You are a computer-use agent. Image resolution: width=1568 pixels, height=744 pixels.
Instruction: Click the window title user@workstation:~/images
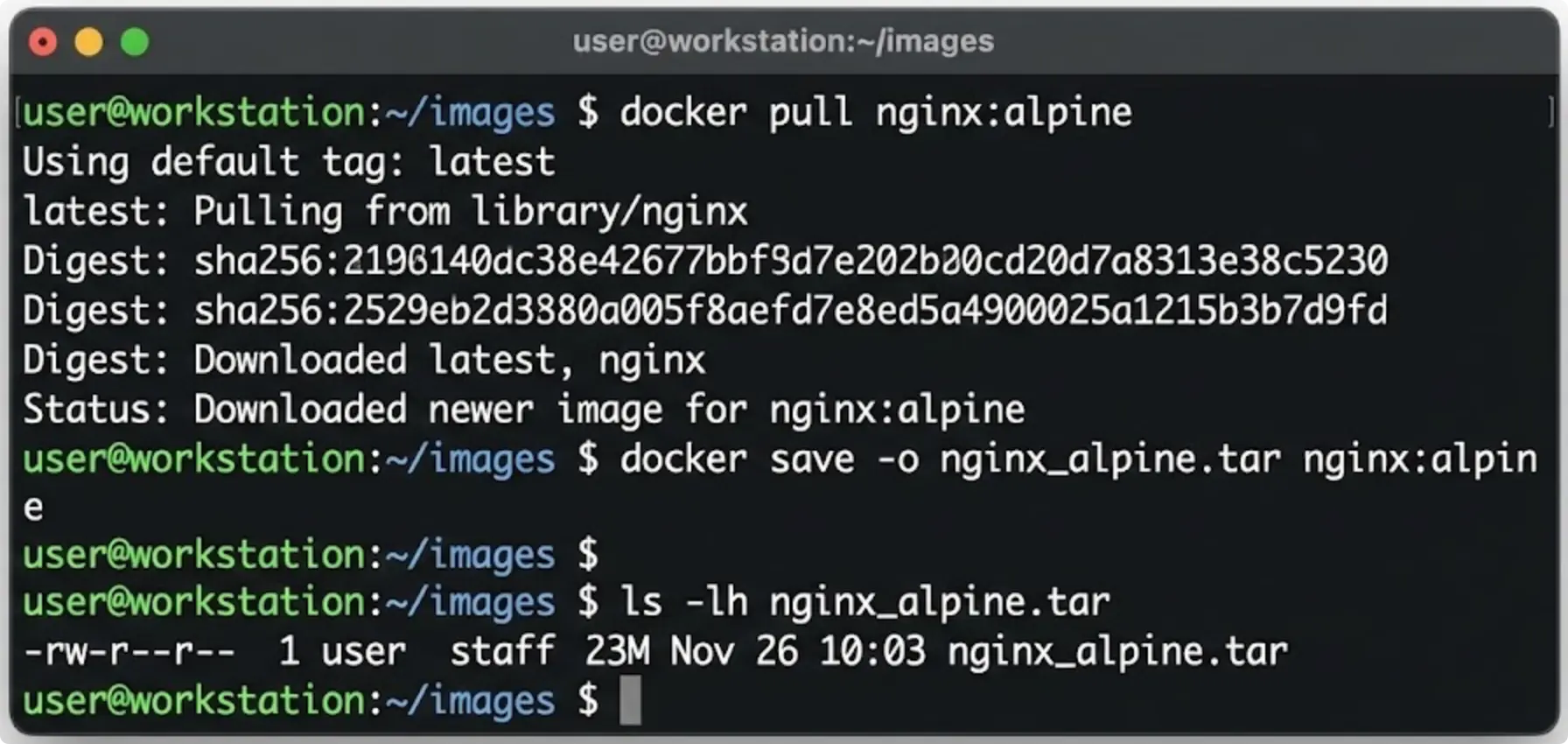coord(783,41)
